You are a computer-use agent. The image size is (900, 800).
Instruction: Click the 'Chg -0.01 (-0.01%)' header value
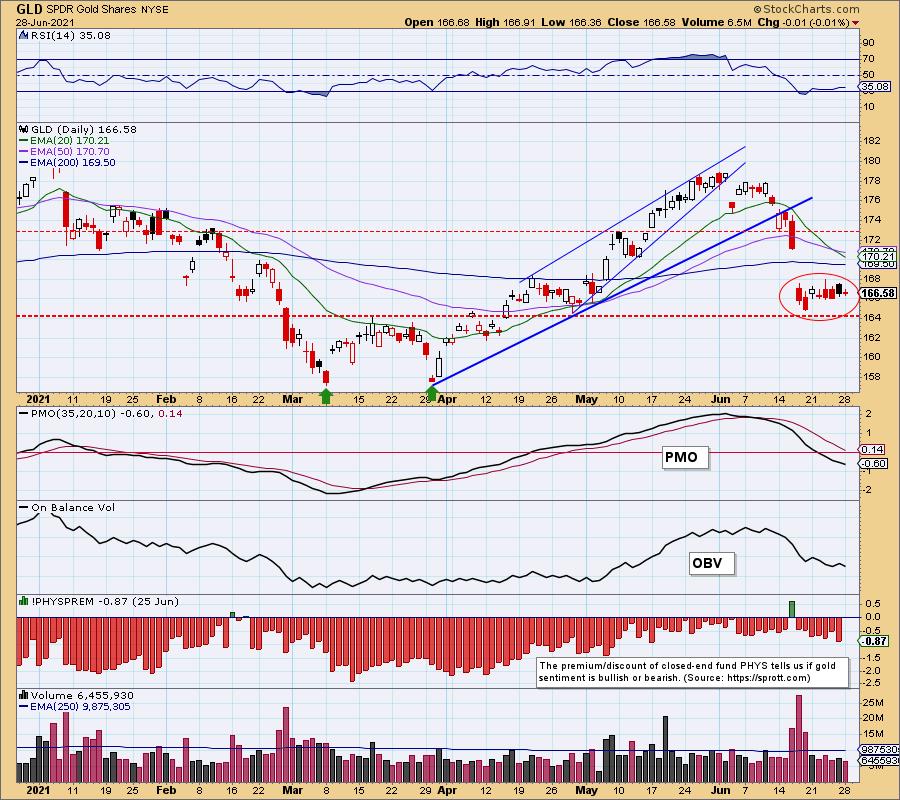[x=803, y=23]
